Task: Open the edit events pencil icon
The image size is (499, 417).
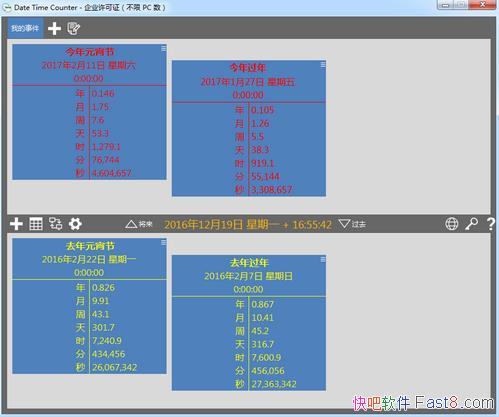Action: pyautogui.click(x=74, y=28)
